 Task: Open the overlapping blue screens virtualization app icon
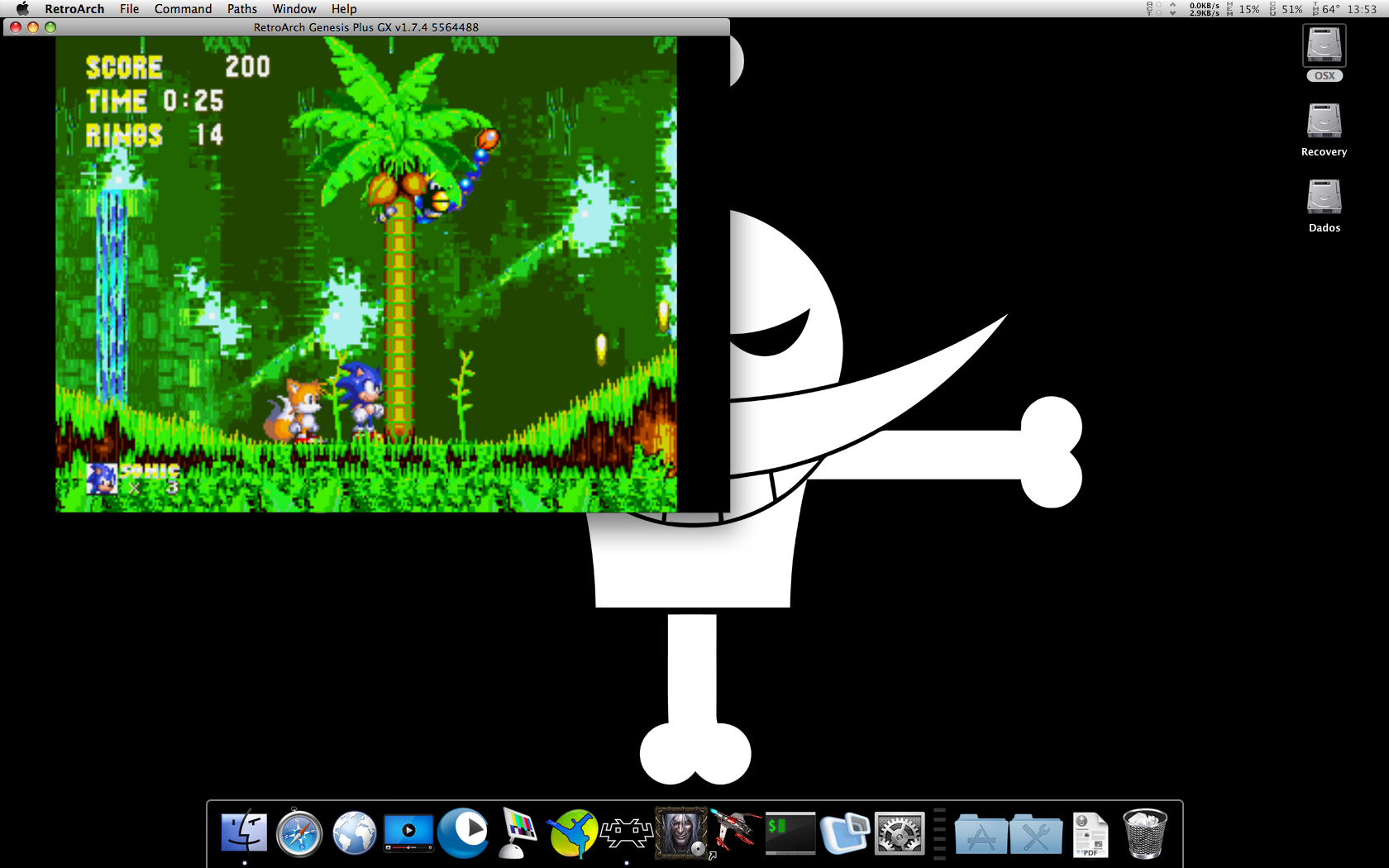(x=845, y=832)
